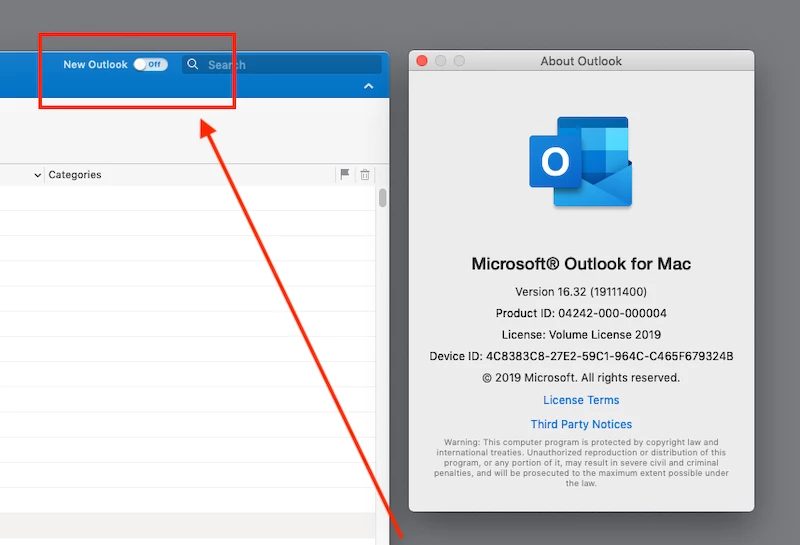The image size is (800, 545).
Task: Toggle the New Outlook switch
Action: [151, 64]
